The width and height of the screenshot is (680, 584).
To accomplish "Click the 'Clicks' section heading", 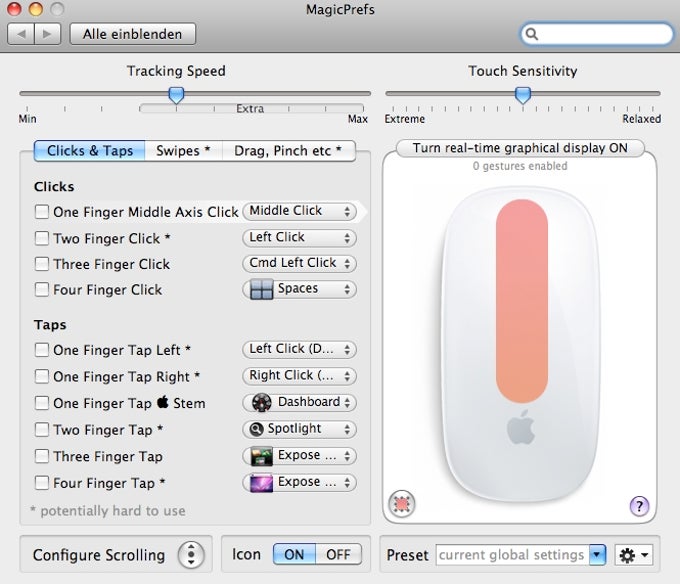I will 54,186.
